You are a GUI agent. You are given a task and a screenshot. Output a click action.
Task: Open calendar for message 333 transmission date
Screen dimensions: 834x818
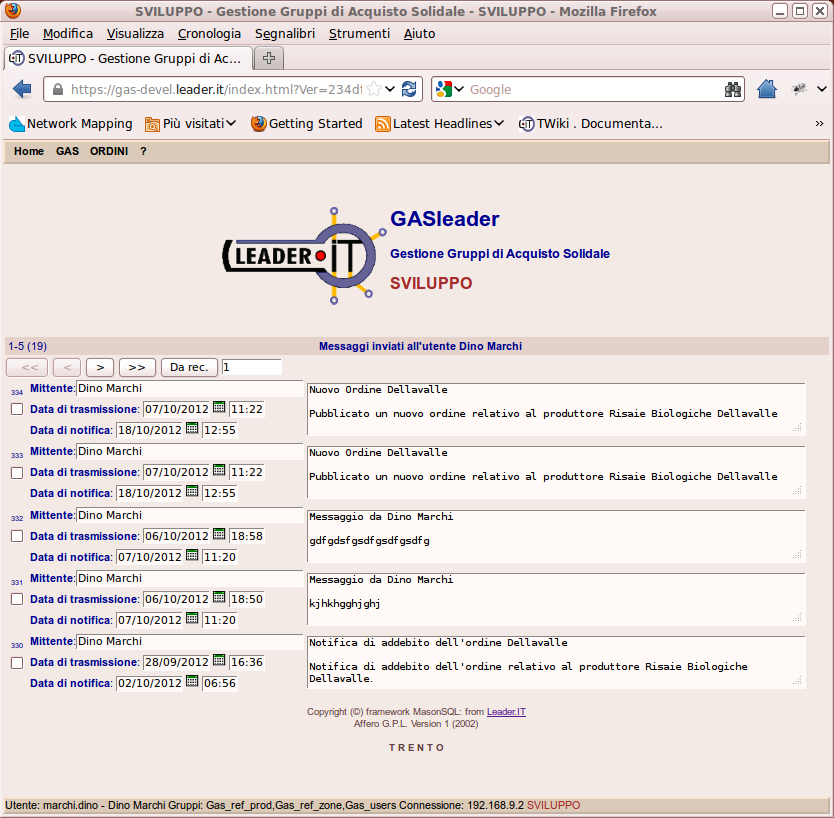click(219, 470)
